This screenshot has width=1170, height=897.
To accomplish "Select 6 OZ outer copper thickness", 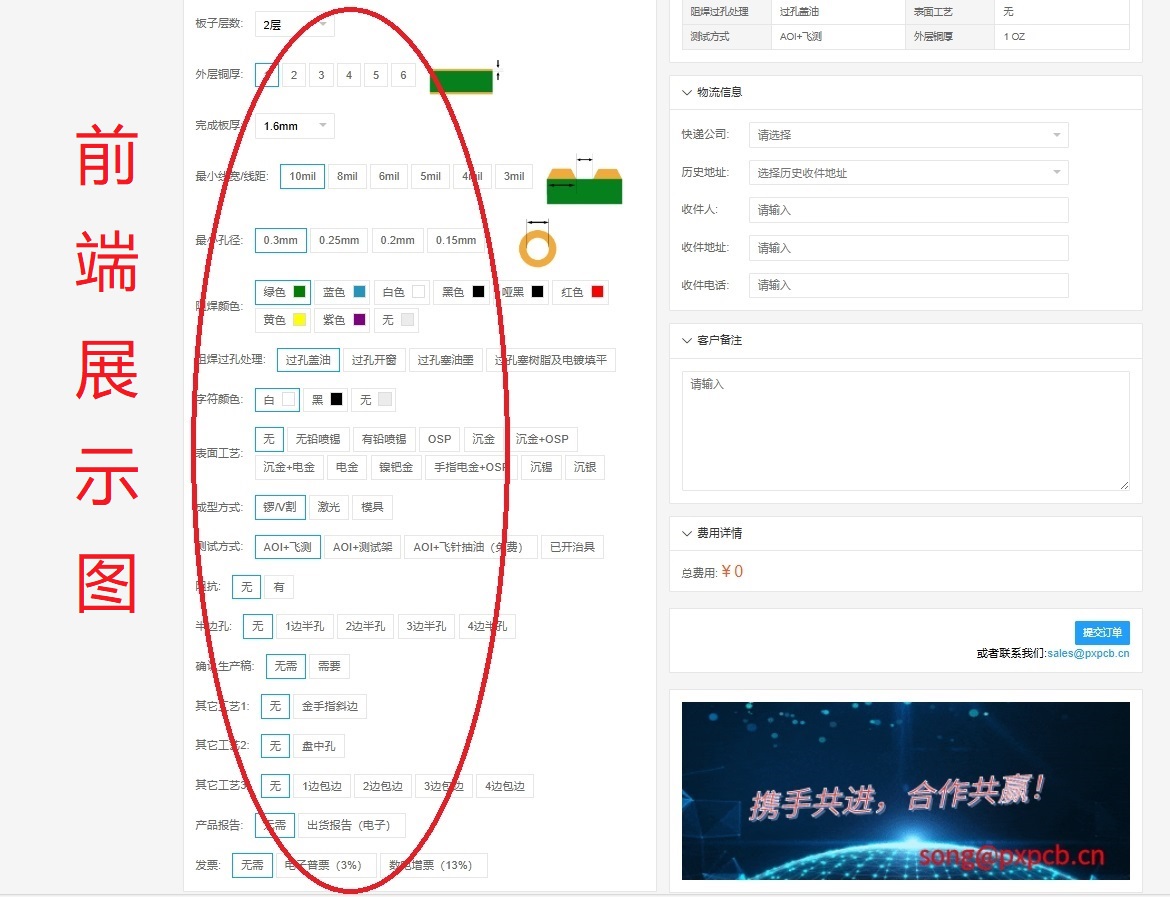I will pos(403,74).
